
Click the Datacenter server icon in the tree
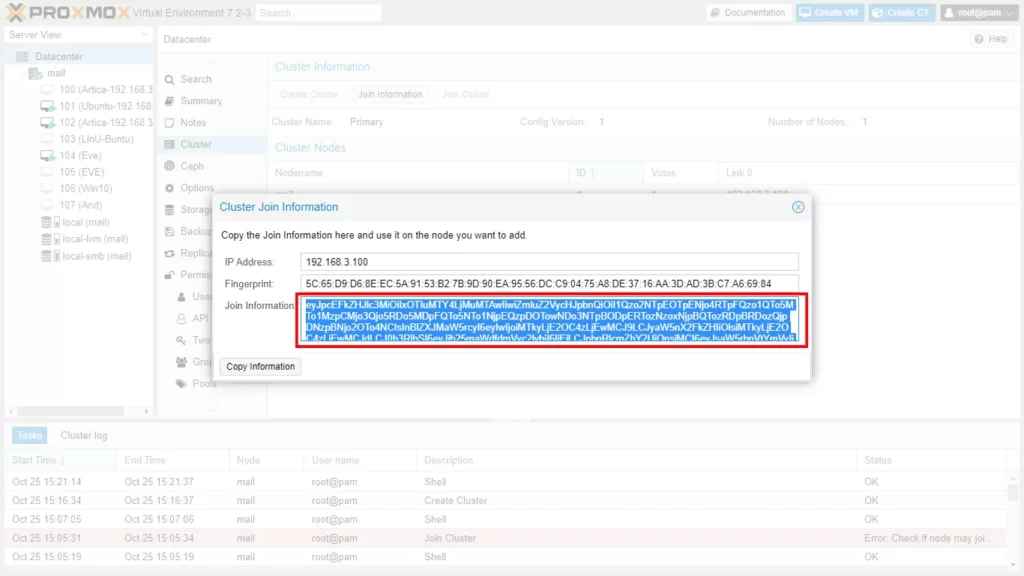[23, 57]
